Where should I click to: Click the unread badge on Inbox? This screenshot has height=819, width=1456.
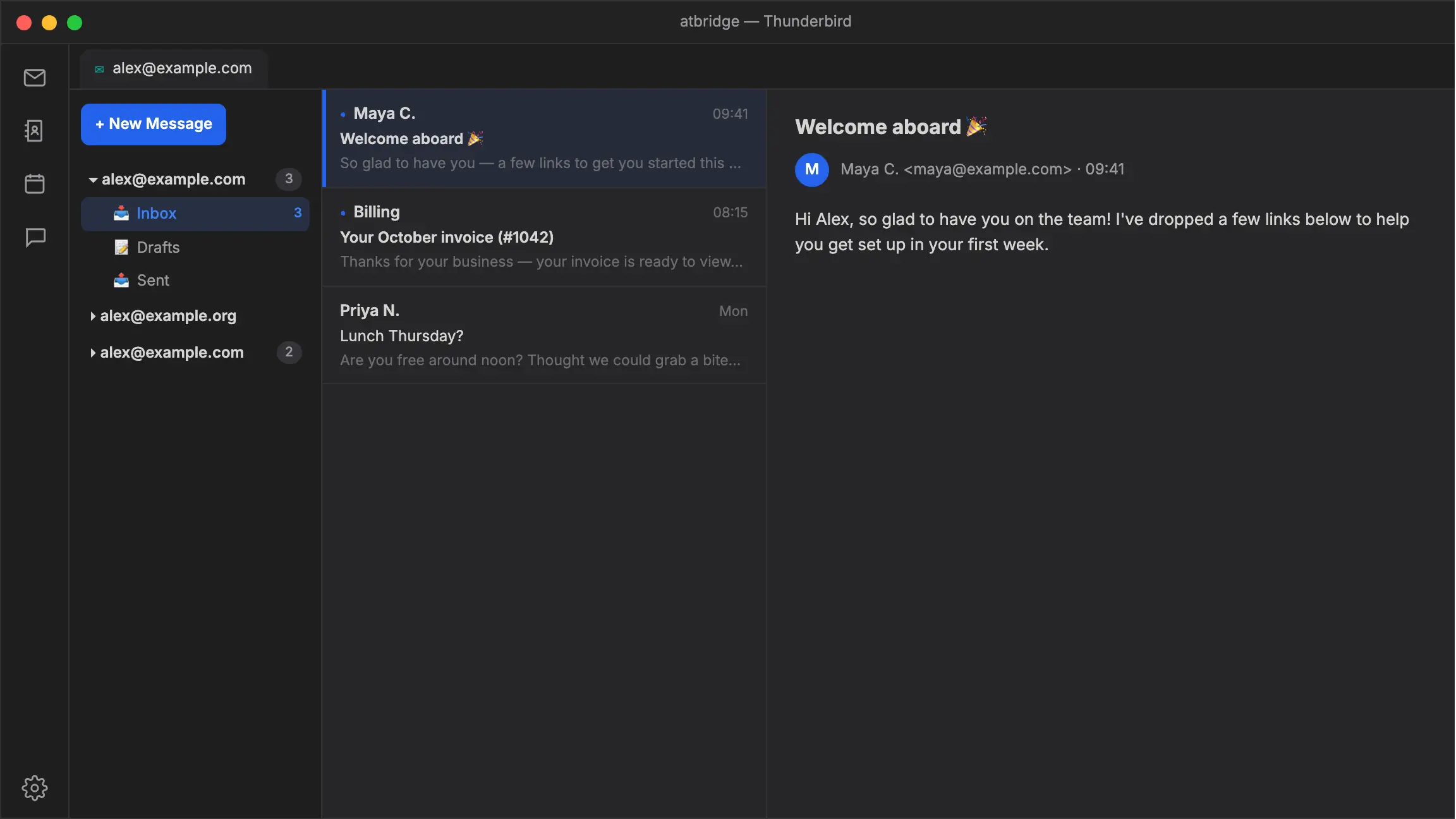click(298, 213)
